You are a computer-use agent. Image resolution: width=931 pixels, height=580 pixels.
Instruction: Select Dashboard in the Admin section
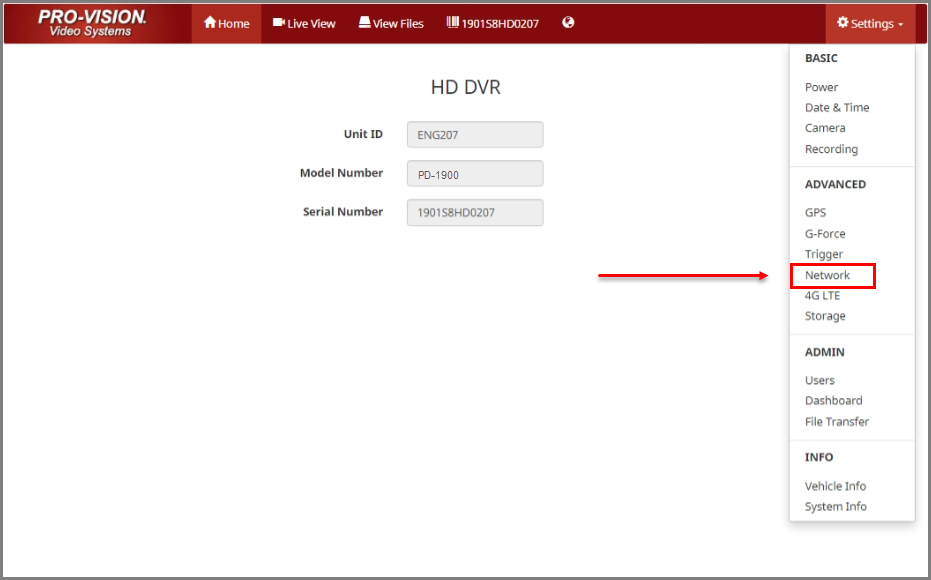click(x=833, y=401)
